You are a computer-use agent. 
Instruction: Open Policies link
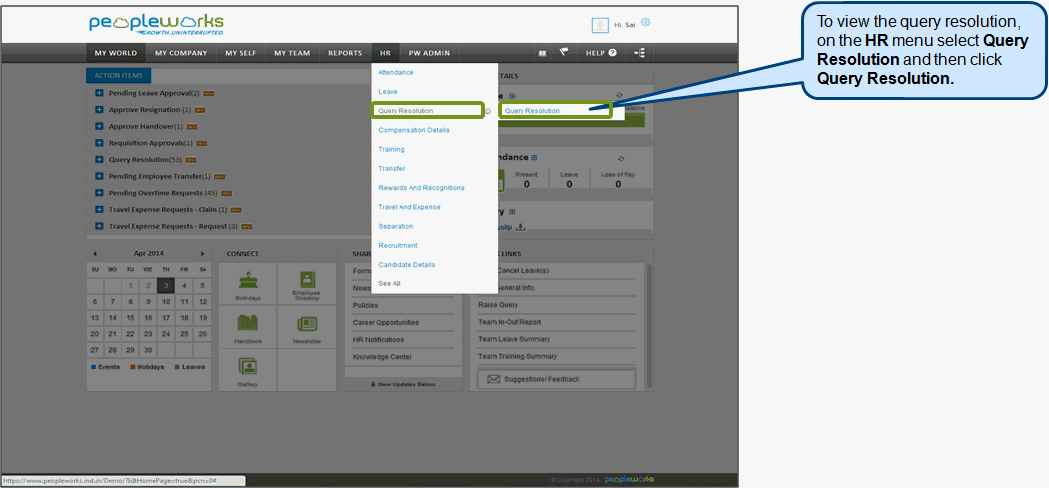tap(365, 305)
